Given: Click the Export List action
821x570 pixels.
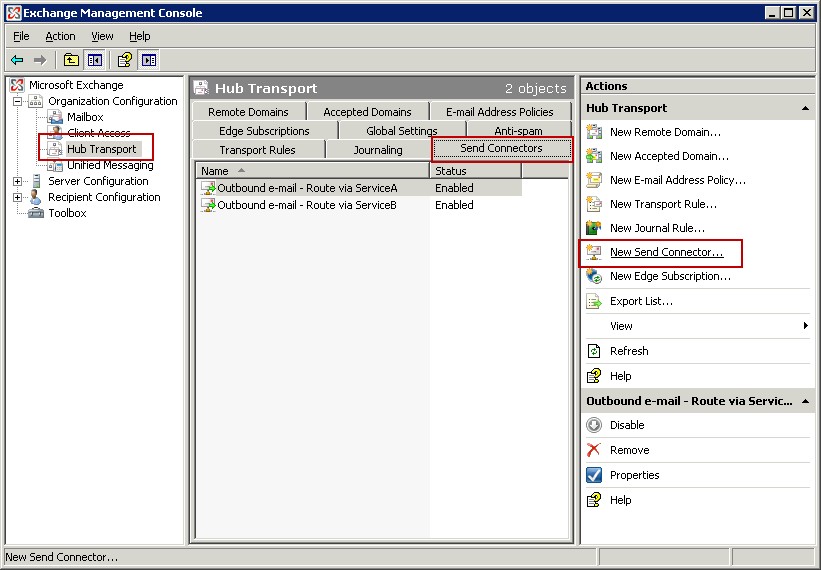Looking at the screenshot, I should tap(641, 301).
